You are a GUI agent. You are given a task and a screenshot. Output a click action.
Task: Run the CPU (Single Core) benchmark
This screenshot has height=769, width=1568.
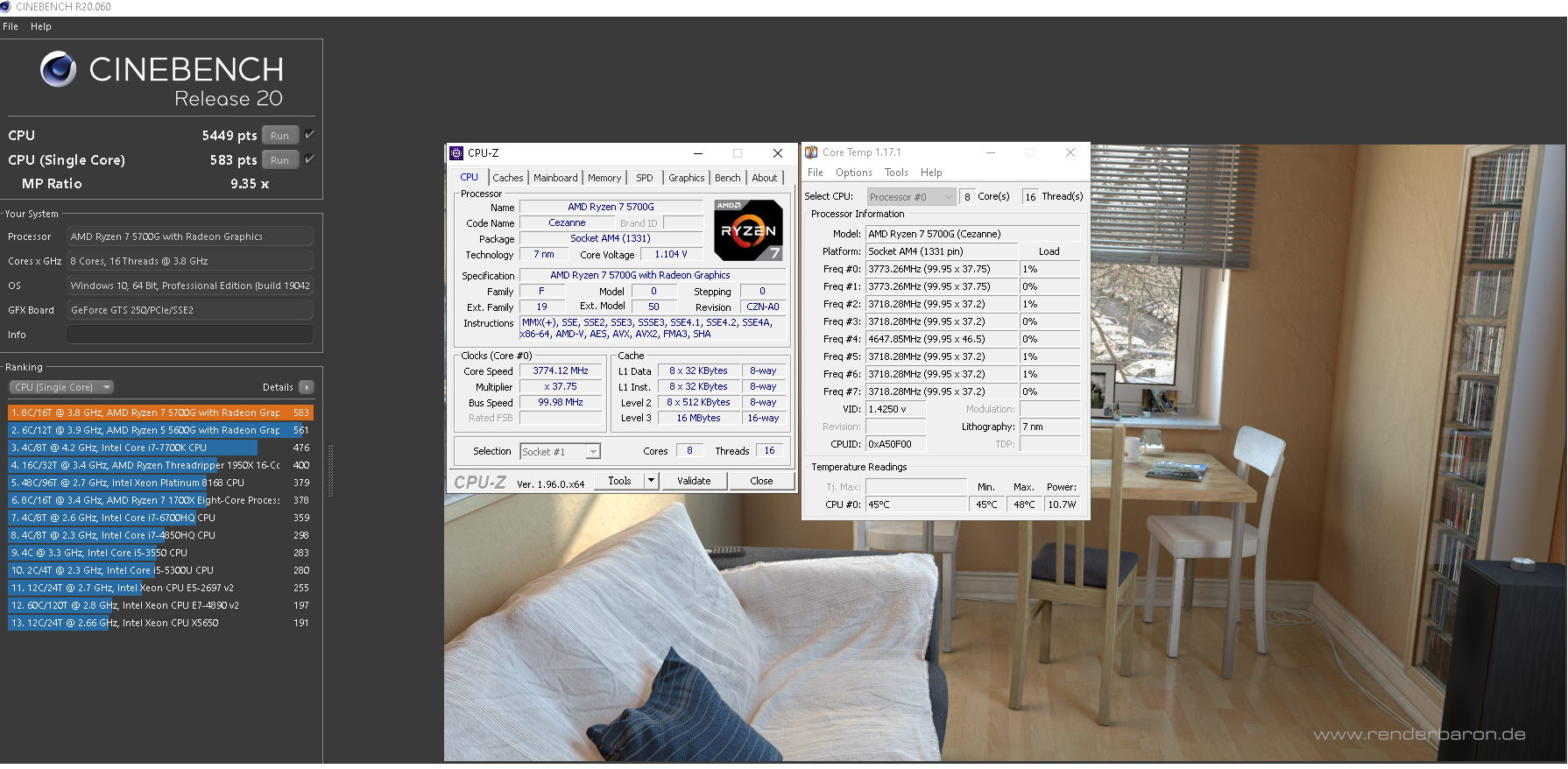click(x=280, y=160)
